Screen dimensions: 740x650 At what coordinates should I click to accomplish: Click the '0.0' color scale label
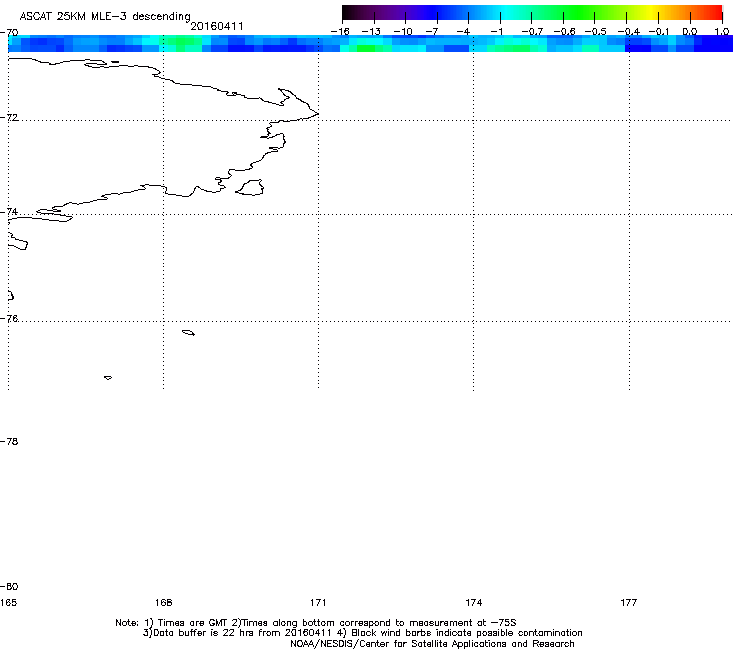point(690,32)
